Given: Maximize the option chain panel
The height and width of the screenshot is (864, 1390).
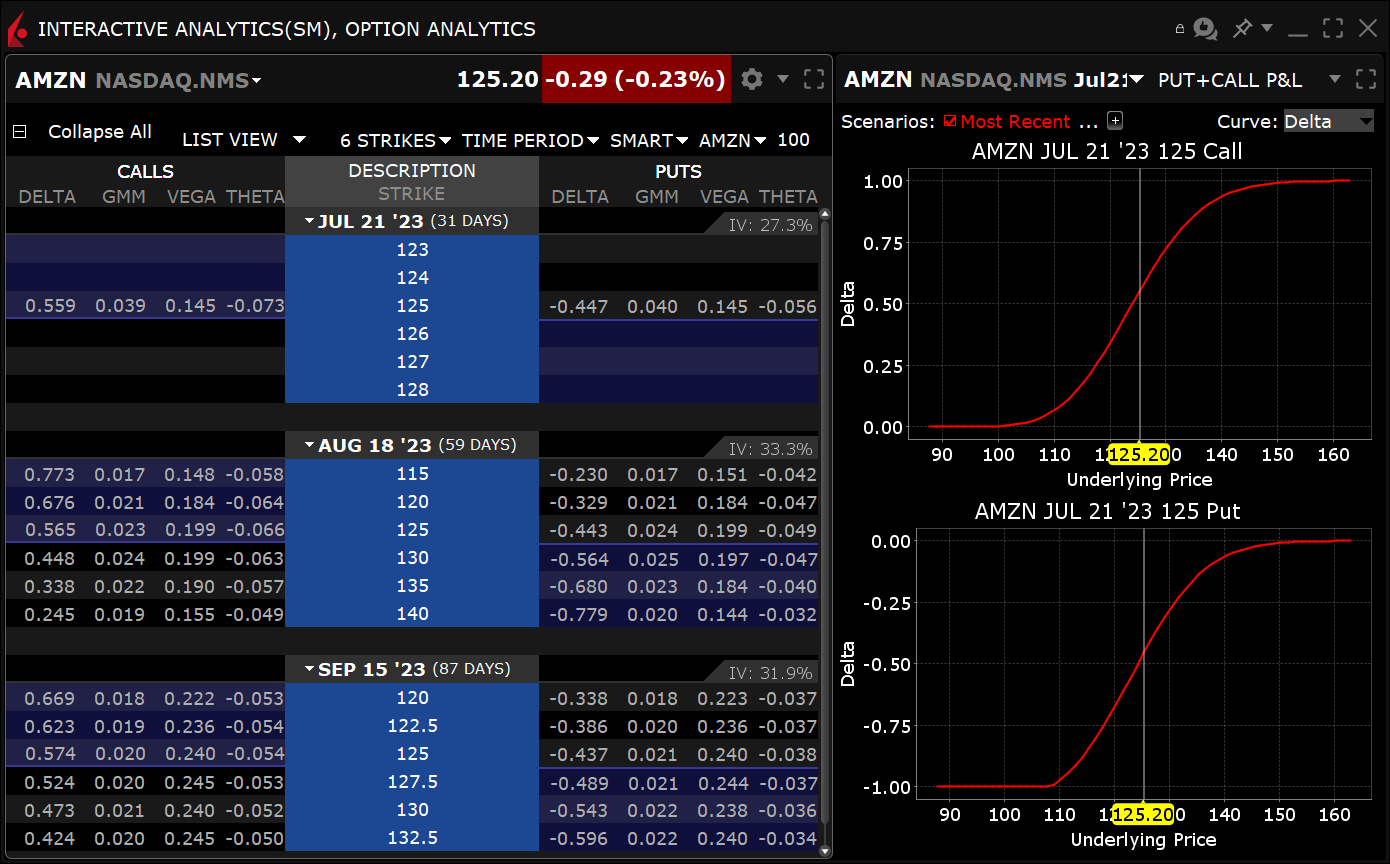Looking at the screenshot, I should tap(814, 79).
